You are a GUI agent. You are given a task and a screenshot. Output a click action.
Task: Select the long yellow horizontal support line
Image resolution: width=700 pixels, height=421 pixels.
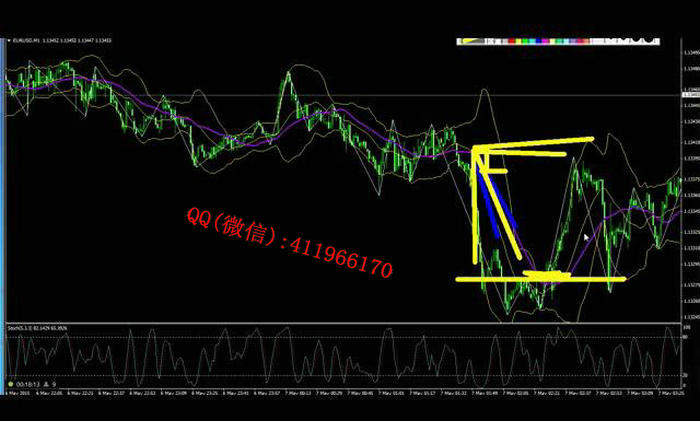(x=540, y=279)
